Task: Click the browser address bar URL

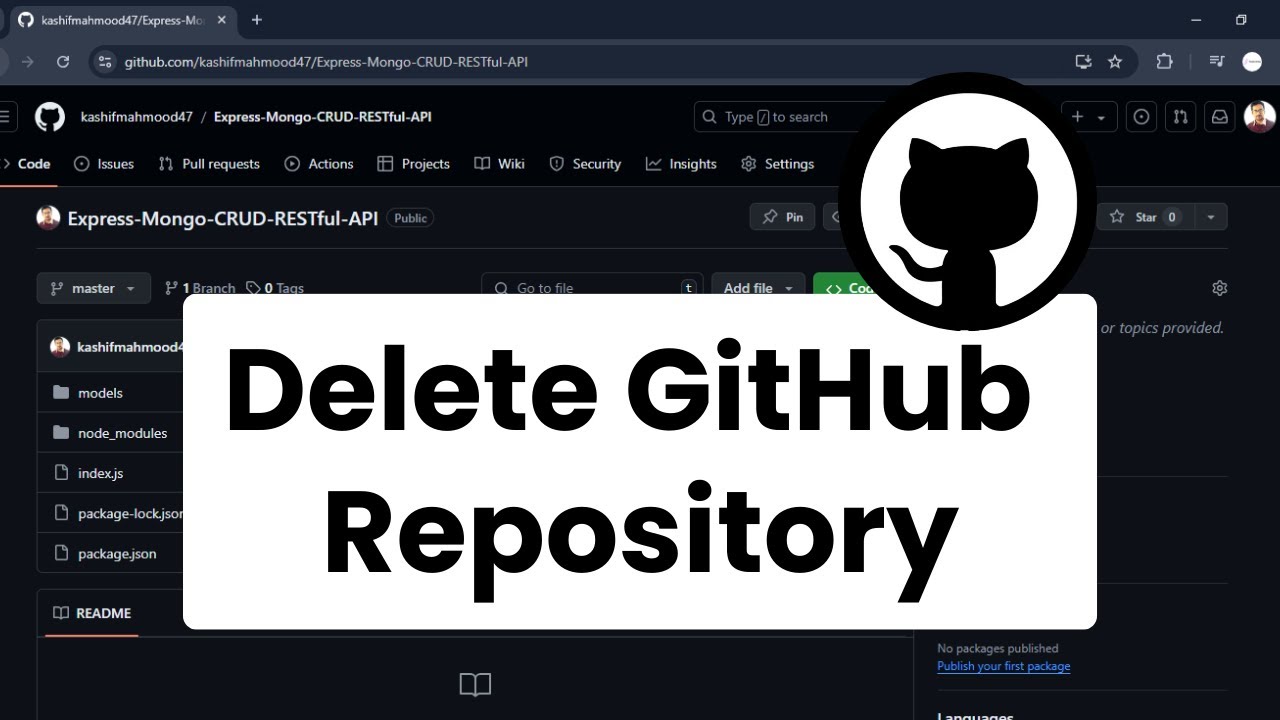Action: point(326,62)
